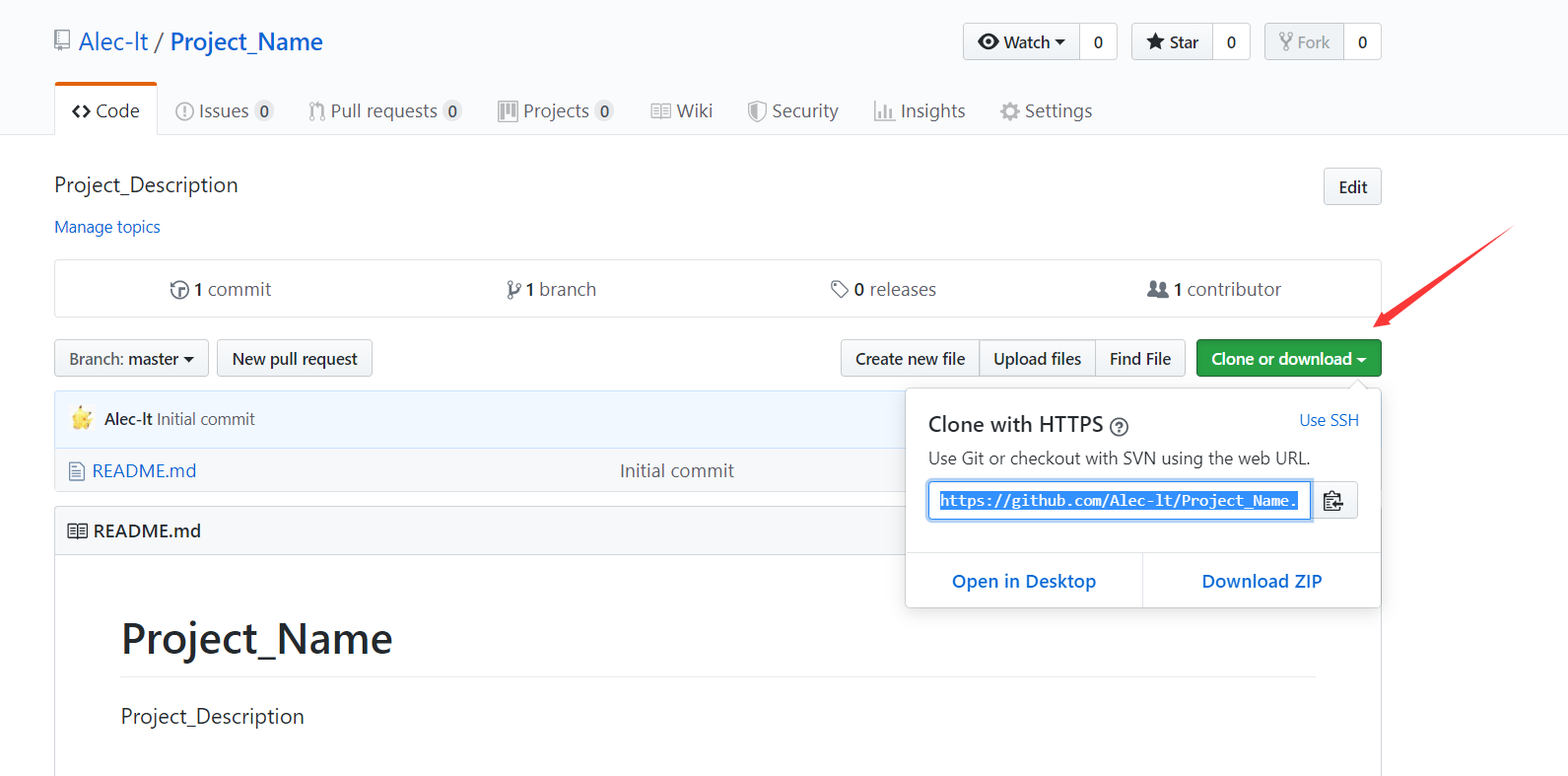The width and height of the screenshot is (1568, 776).
Task: Click Create new file
Action: point(910,359)
